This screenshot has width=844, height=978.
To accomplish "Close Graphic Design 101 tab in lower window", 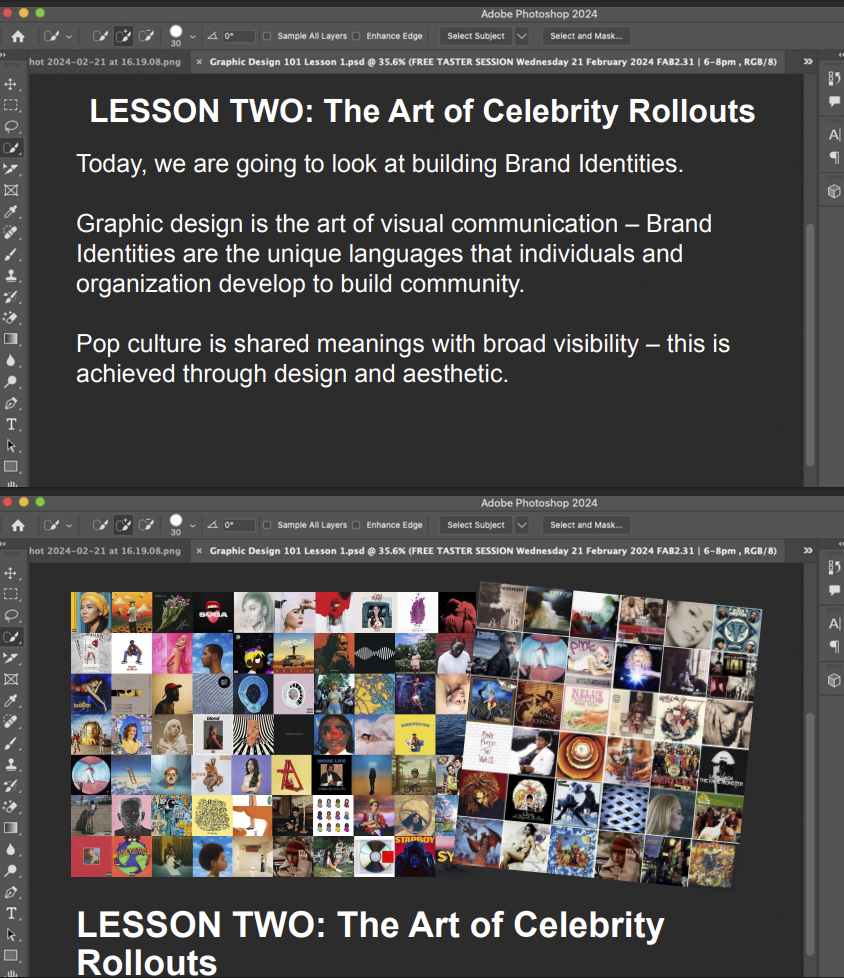I will point(199,551).
